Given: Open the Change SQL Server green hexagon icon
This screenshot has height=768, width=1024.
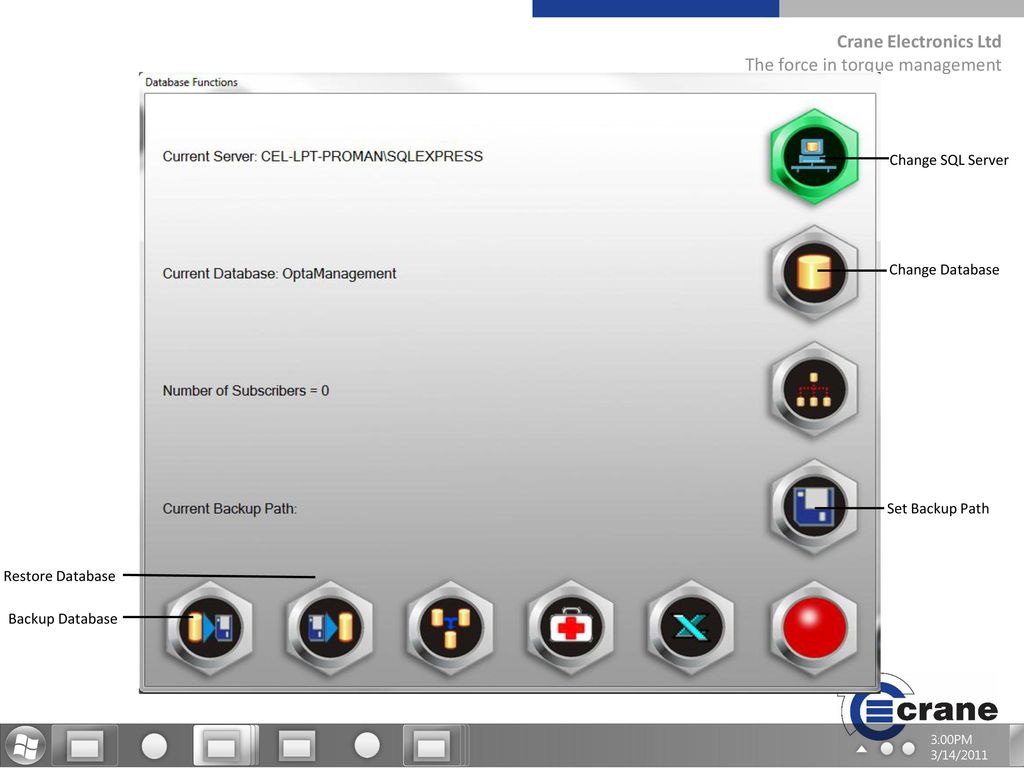Looking at the screenshot, I should pos(814,157).
